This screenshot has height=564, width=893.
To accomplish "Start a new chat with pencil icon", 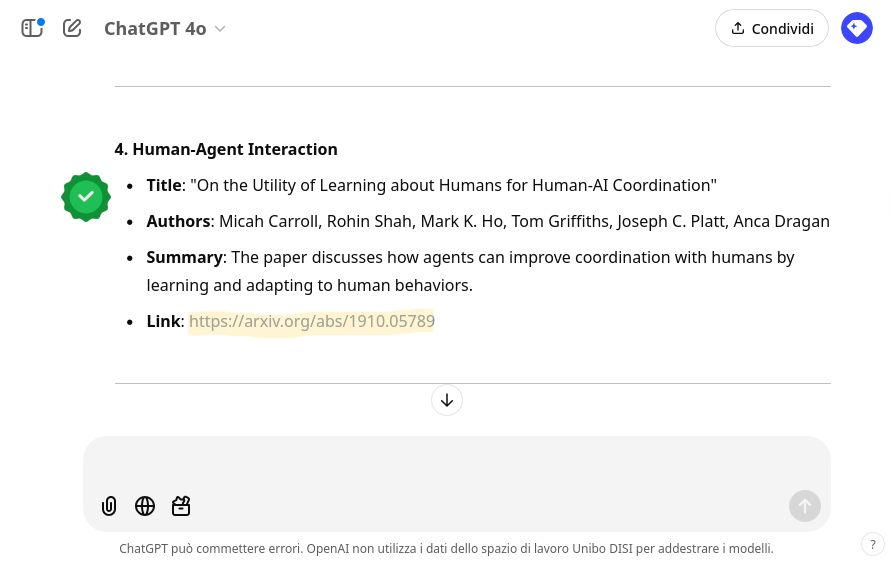I will coord(72,28).
